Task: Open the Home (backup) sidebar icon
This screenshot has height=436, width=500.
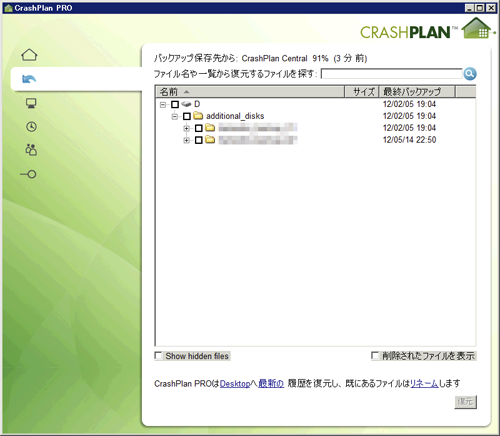Action: pos(29,55)
